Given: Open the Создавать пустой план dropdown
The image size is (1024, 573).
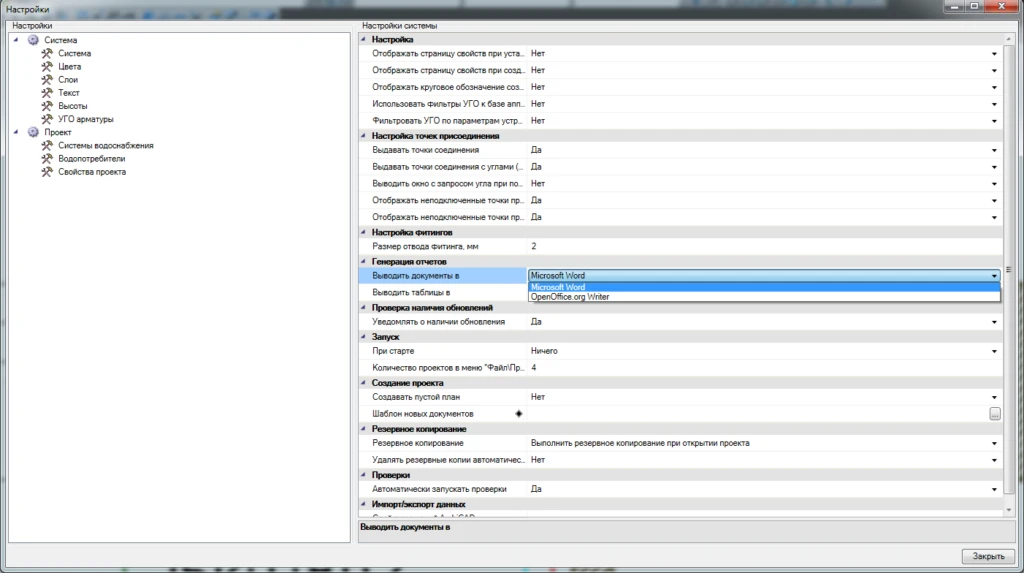Looking at the screenshot, I should click(x=994, y=398).
